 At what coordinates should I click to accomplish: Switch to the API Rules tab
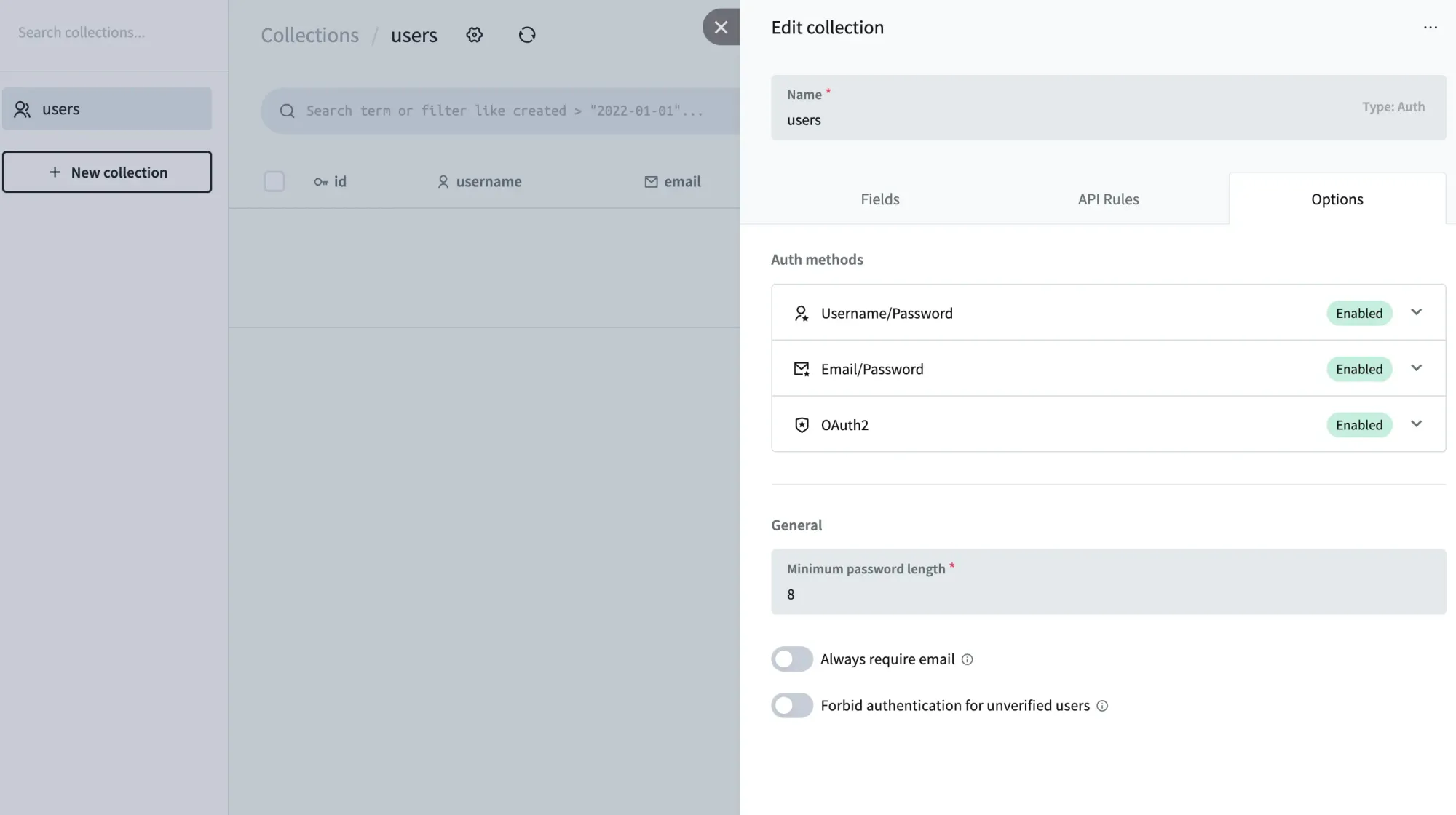point(1109,199)
